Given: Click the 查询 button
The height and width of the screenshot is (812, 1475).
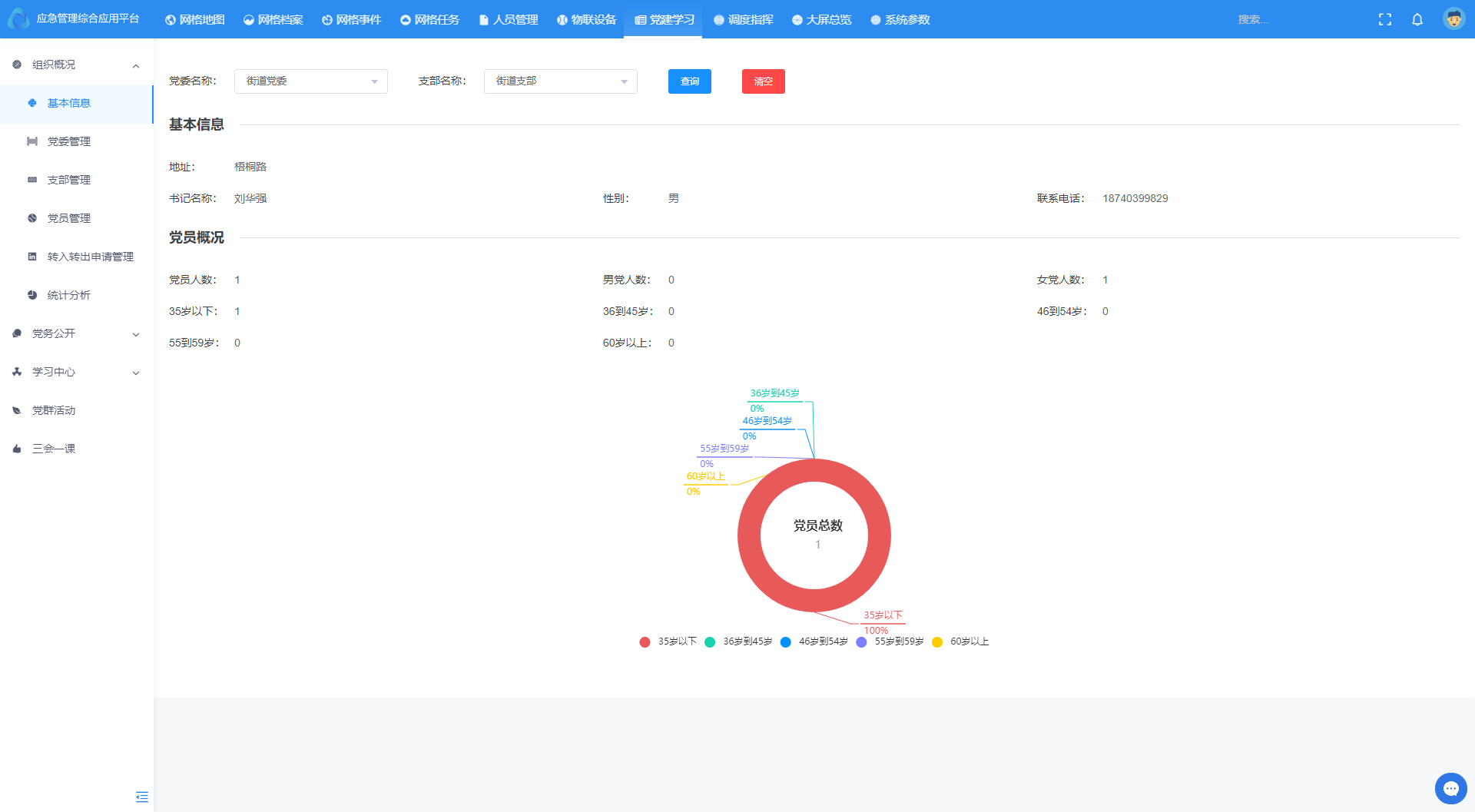Looking at the screenshot, I should click(x=690, y=81).
